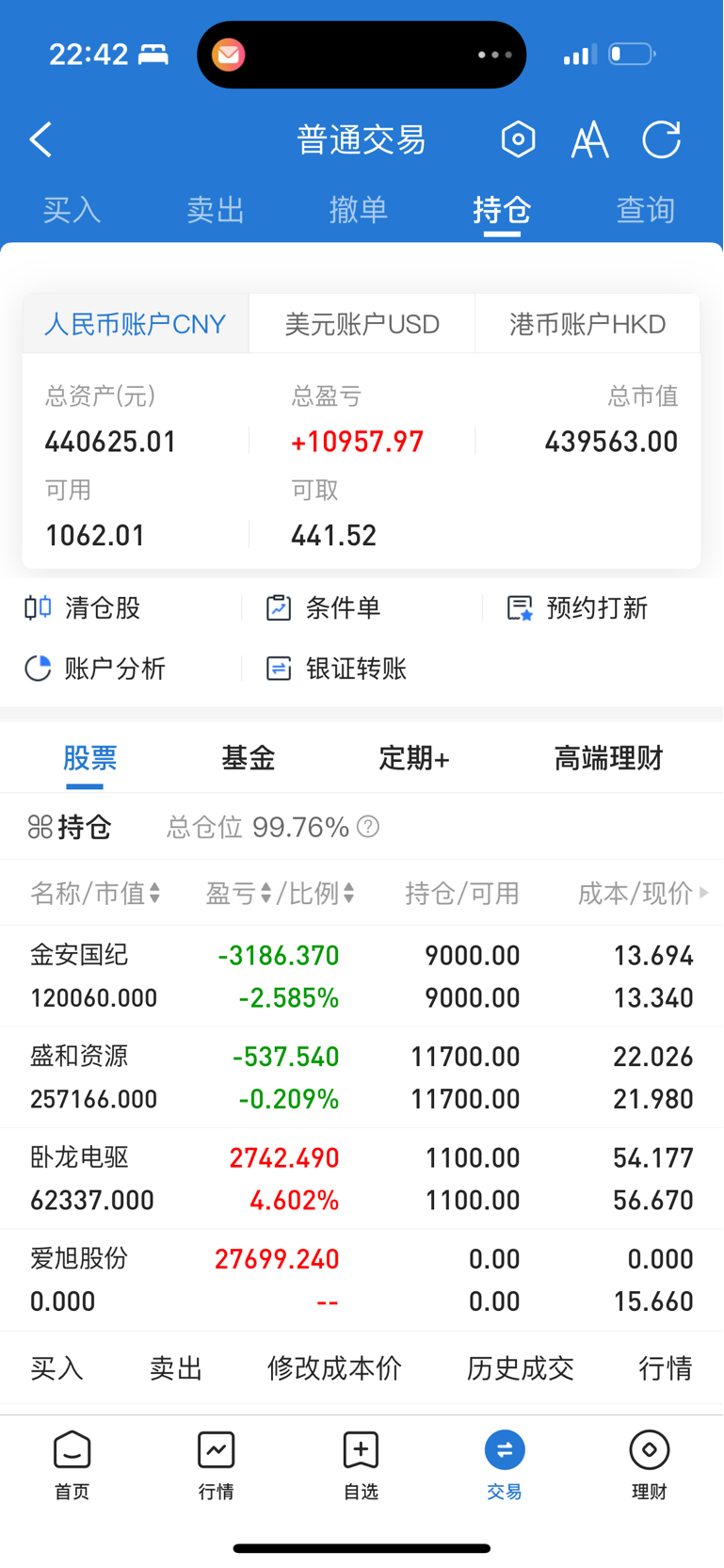The height and width of the screenshot is (1568, 724).
Task: Tap 总仓位 99.76% text
Action: coord(258,827)
